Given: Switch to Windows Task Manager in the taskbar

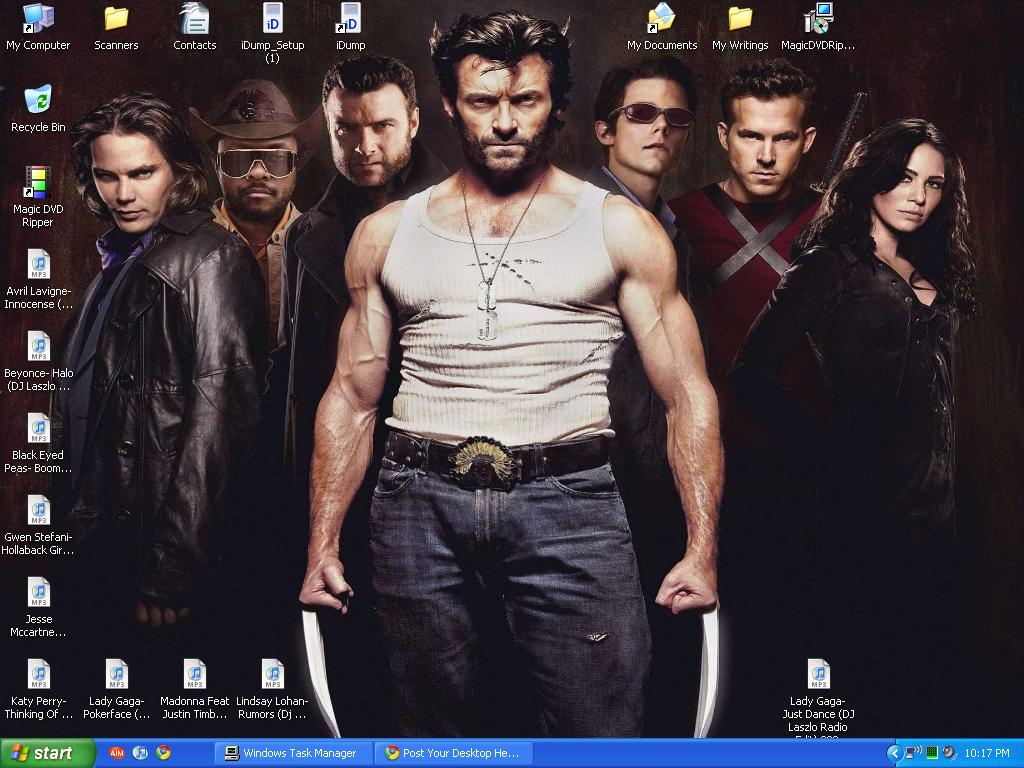Looking at the screenshot, I should [293, 753].
